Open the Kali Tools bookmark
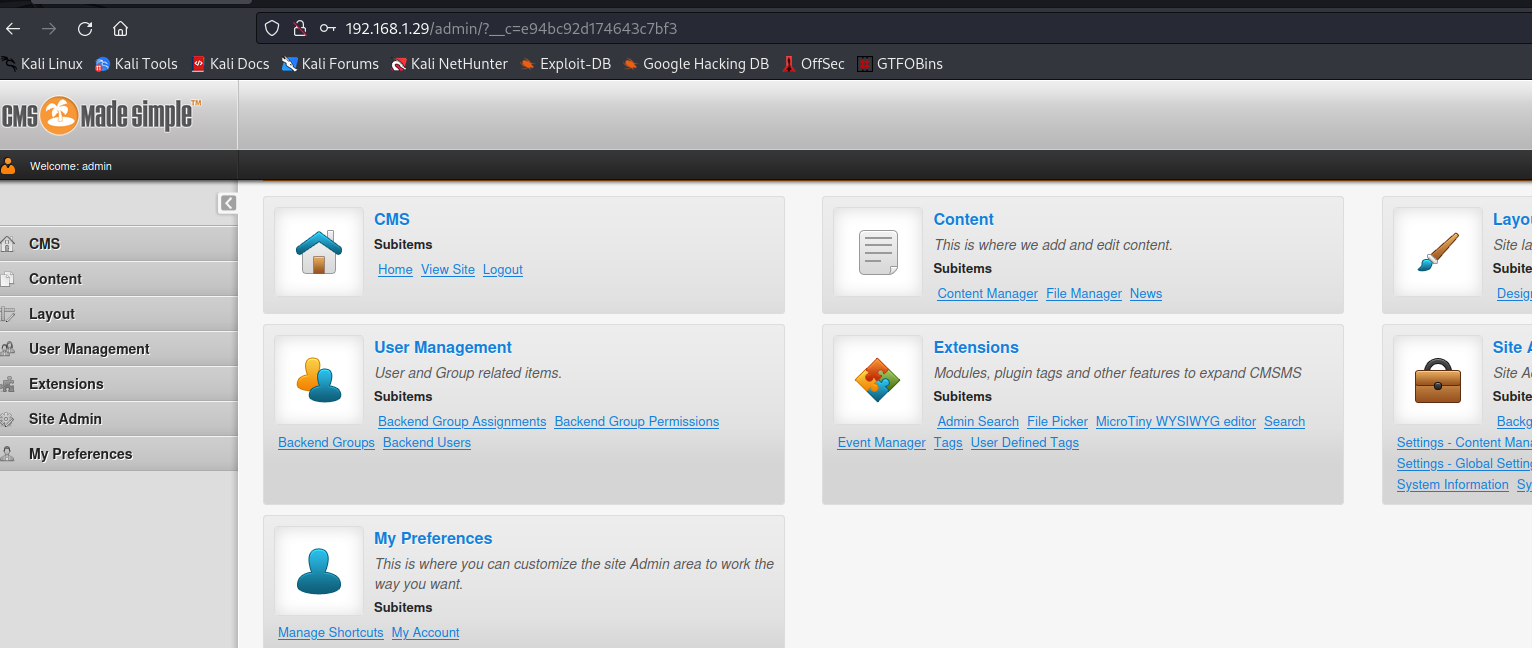The image size is (1532, 648). pos(136,64)
